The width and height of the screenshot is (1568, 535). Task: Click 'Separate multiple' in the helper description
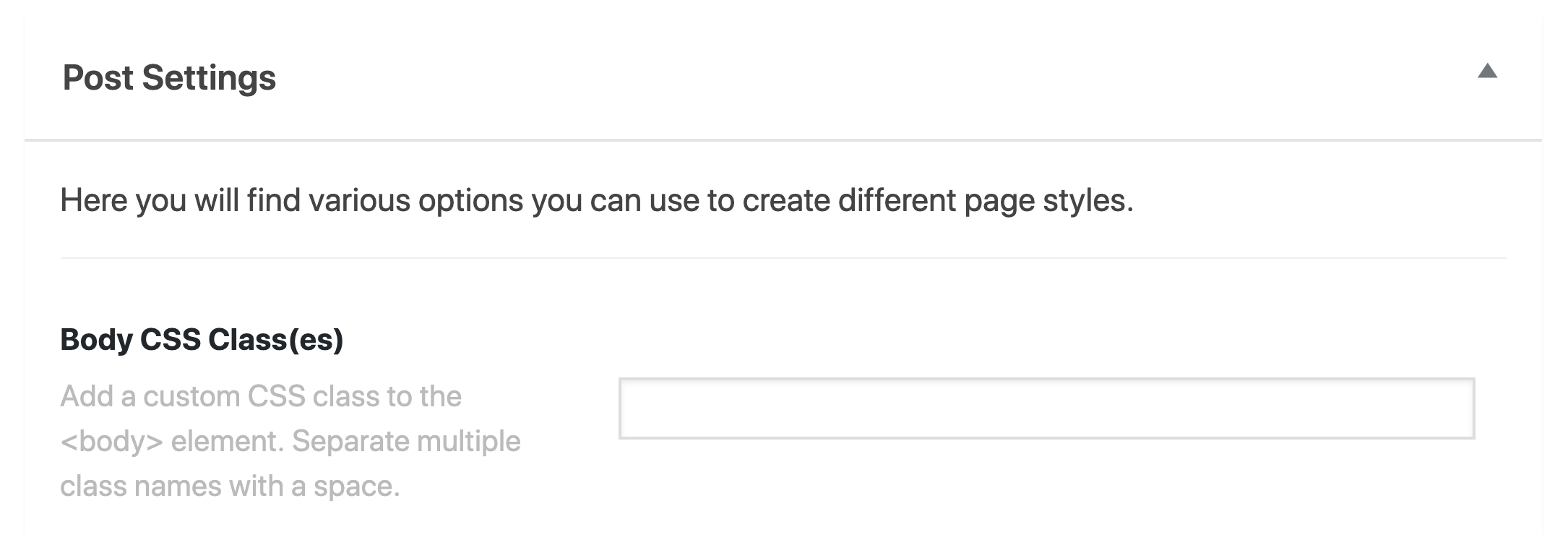(406, 441)
